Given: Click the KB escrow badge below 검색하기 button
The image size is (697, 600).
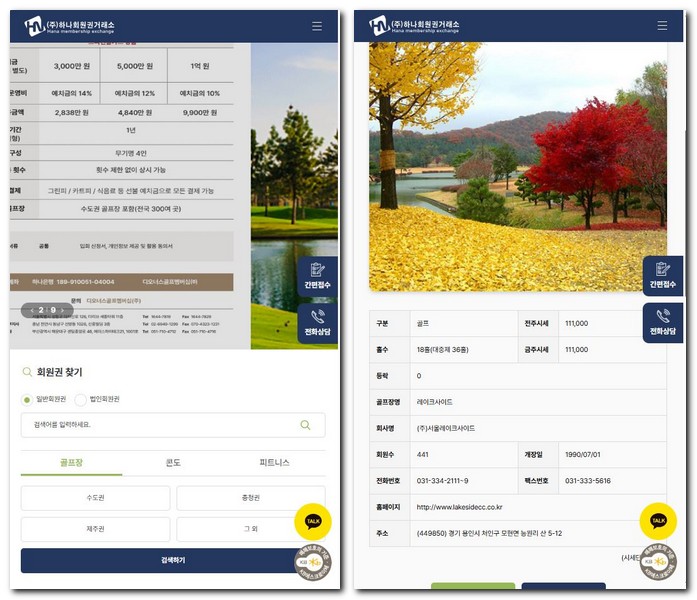Looking at the screenshot, I should coord(313,563).
